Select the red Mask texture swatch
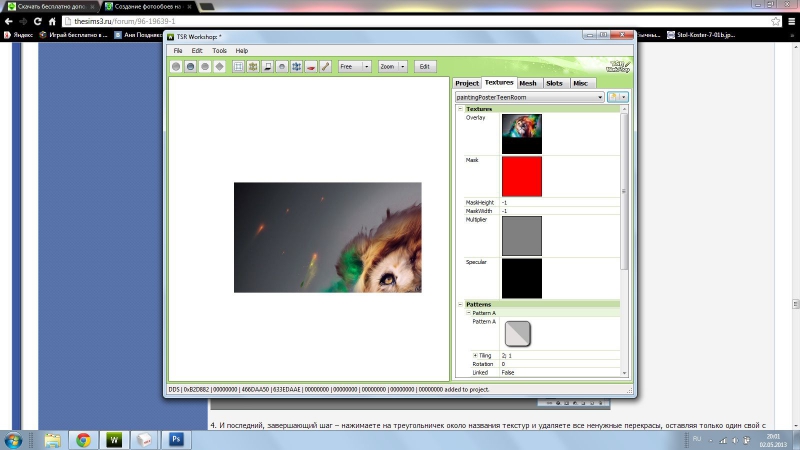Screen dimensions: 800x450 (521, 177)
